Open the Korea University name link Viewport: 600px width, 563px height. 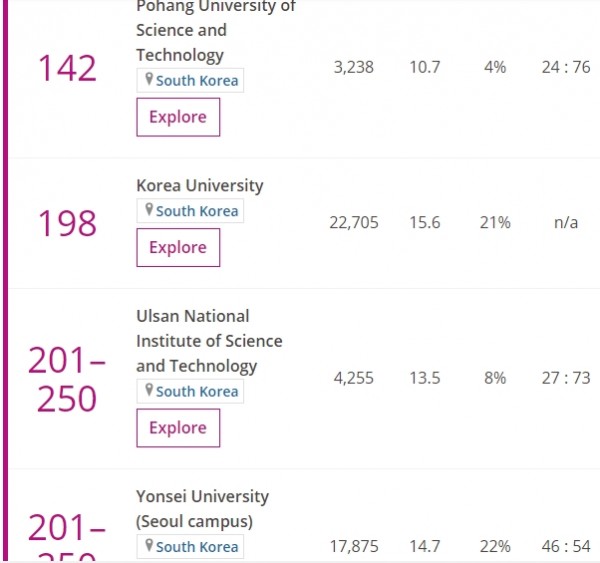click(200, 186)
